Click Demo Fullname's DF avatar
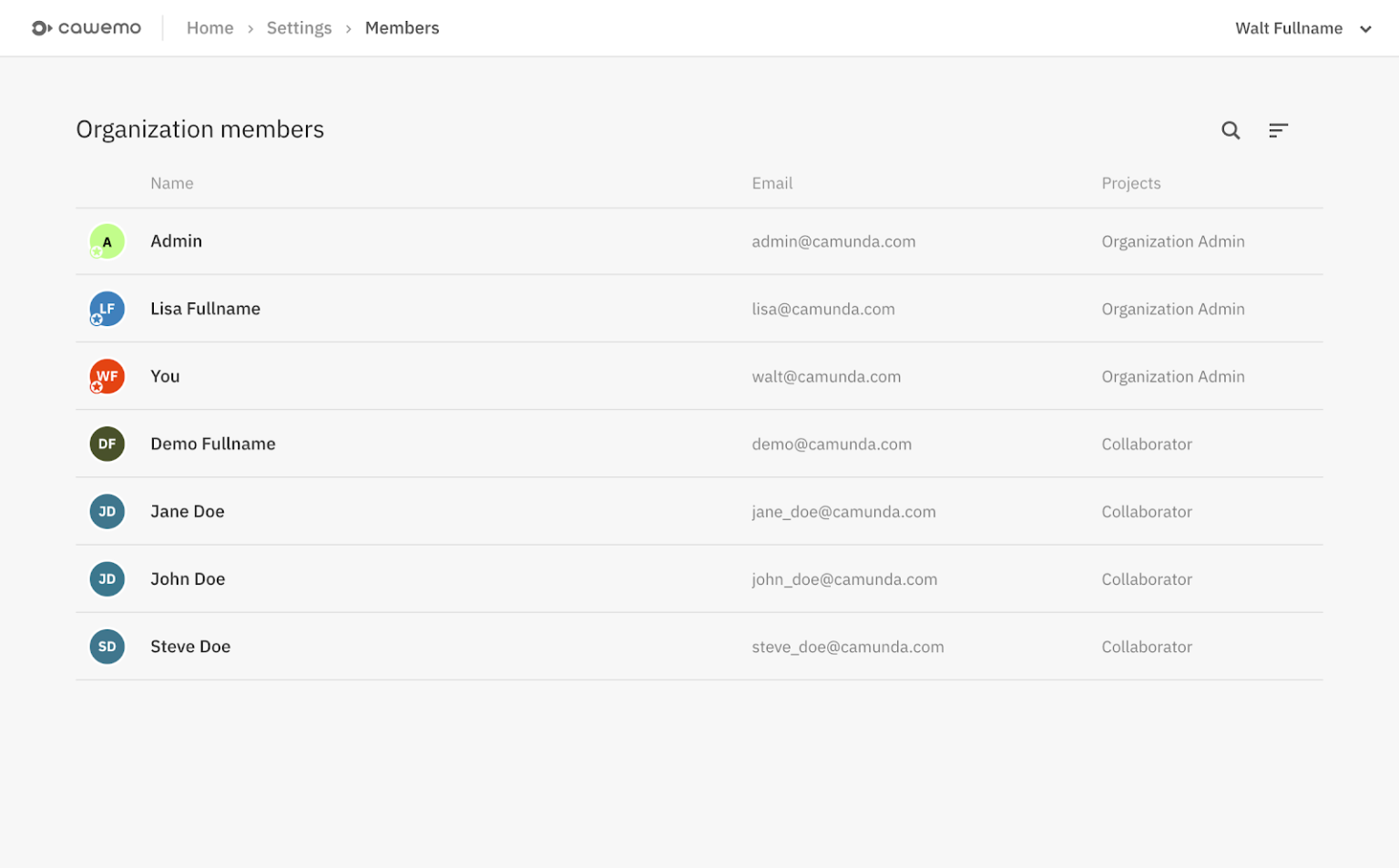This screenshot has width=1399, height=868. 107,444
